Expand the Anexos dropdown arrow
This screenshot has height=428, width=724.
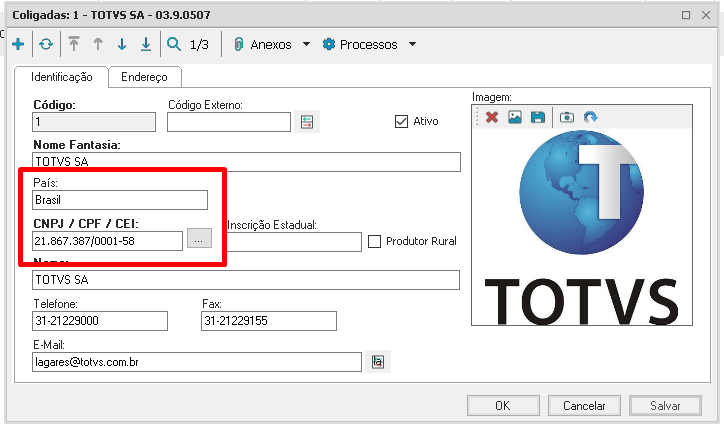tap(306, 44)
